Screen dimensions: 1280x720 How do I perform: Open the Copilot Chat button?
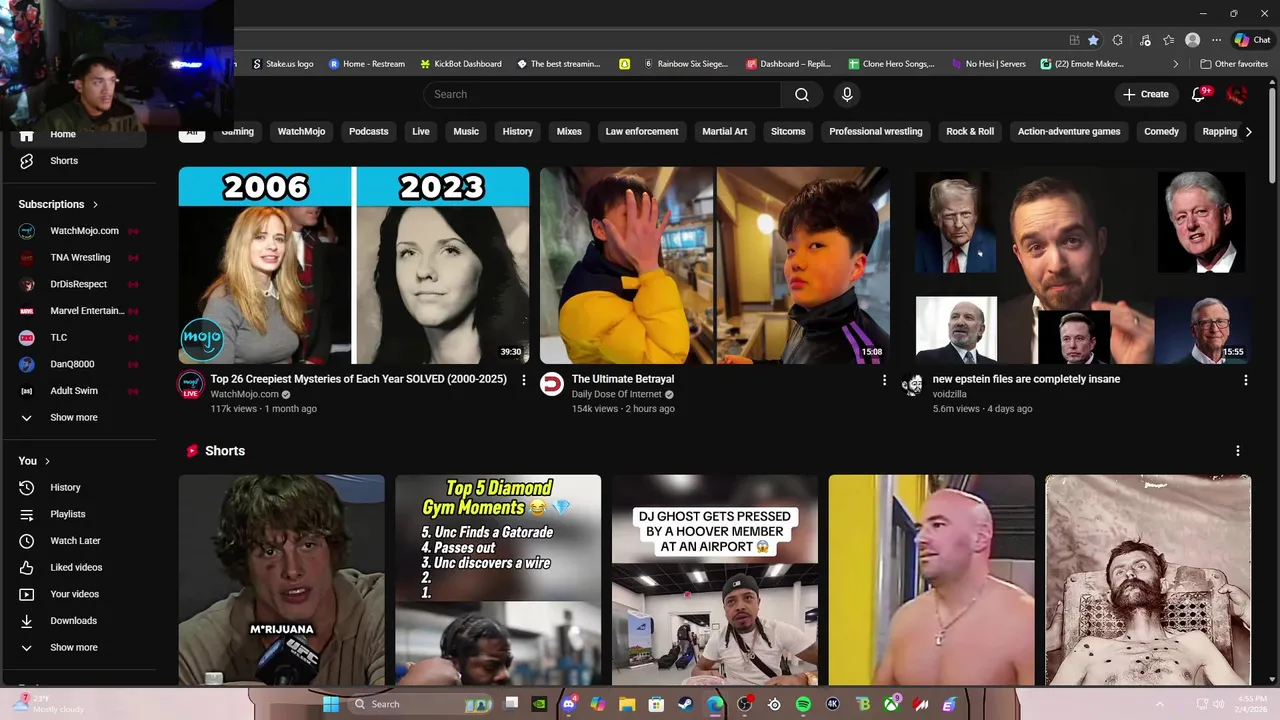click(x=1253, y=40)
